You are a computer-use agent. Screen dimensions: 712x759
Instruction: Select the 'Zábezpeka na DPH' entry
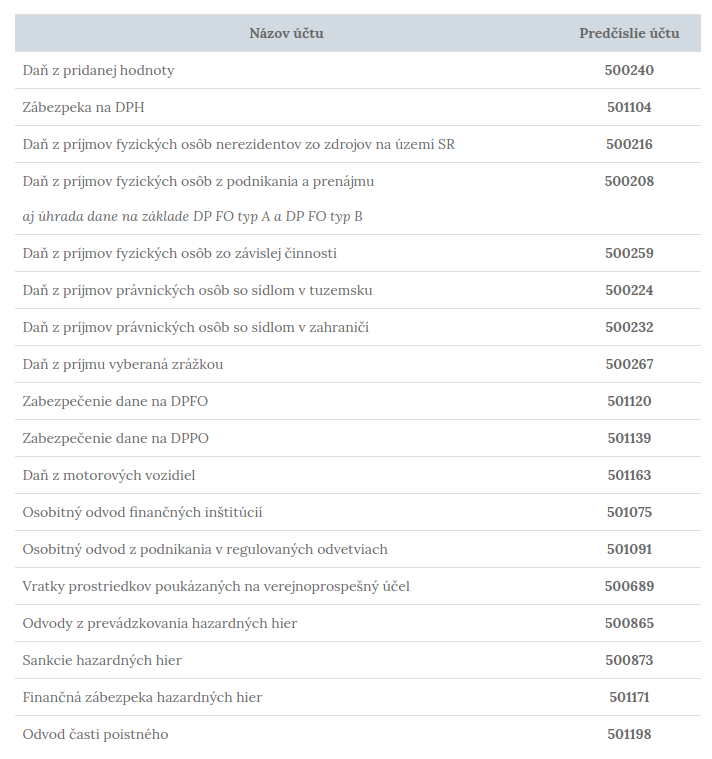pos(84,107)
